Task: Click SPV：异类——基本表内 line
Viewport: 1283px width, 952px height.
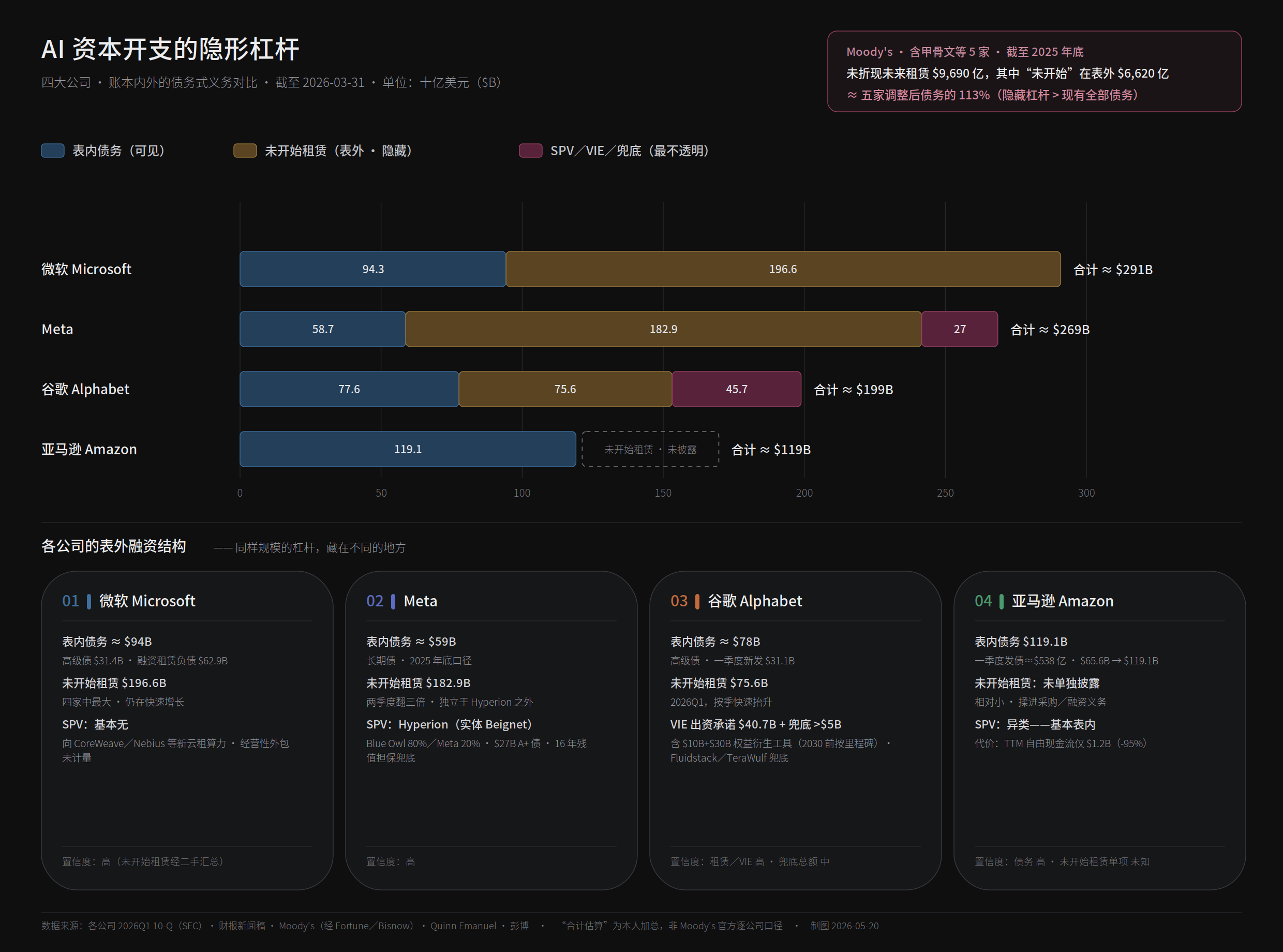Action: [x=1035, y=724]
